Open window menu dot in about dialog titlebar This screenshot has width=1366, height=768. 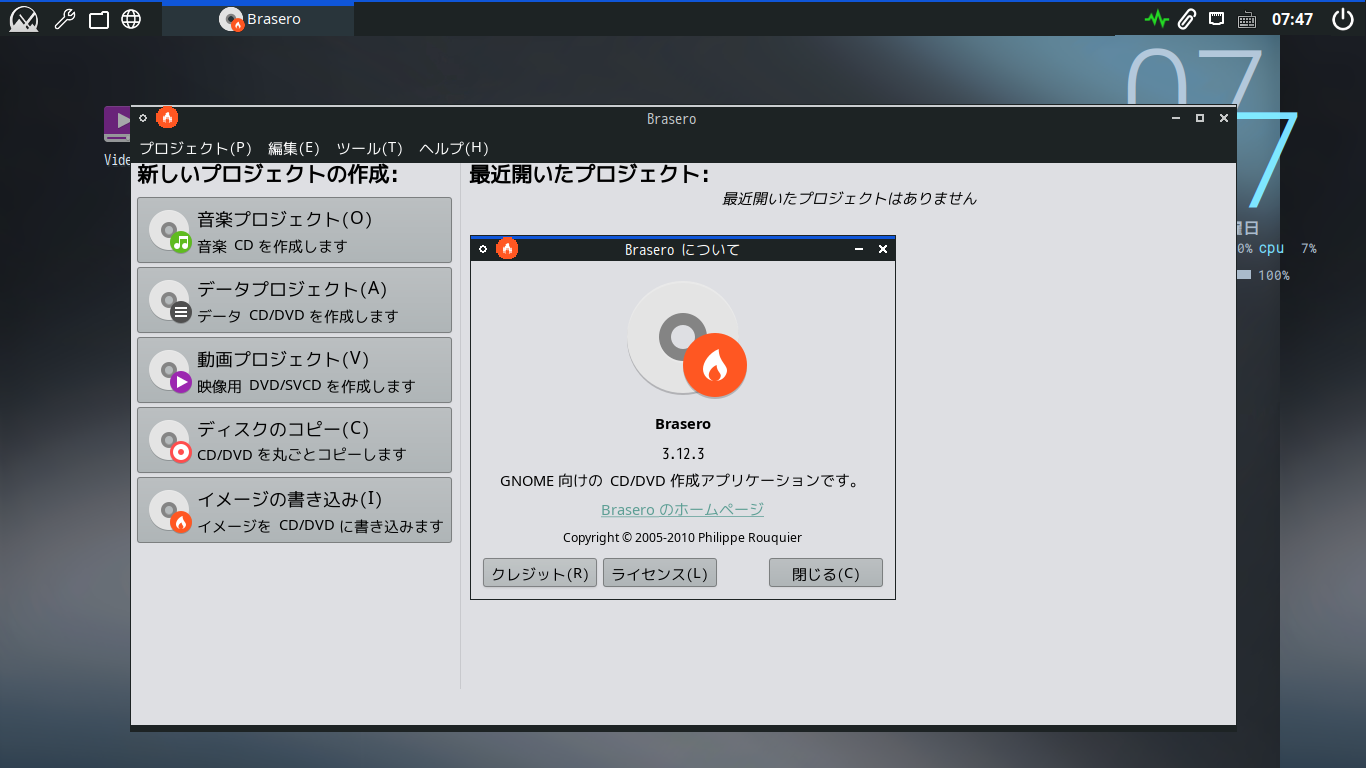[483, 249]
